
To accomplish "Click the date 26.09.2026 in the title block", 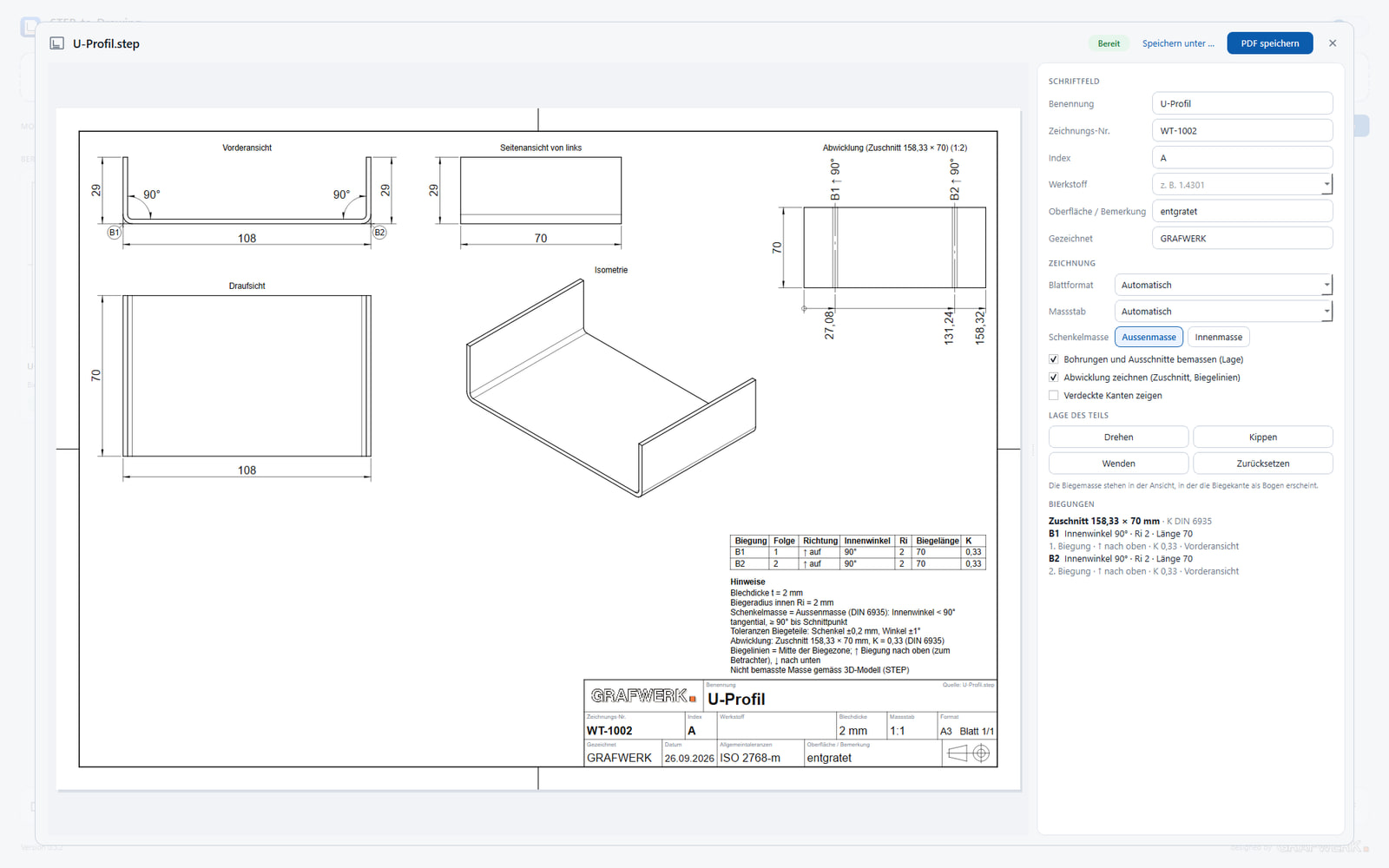I will (x=689, y=759).
